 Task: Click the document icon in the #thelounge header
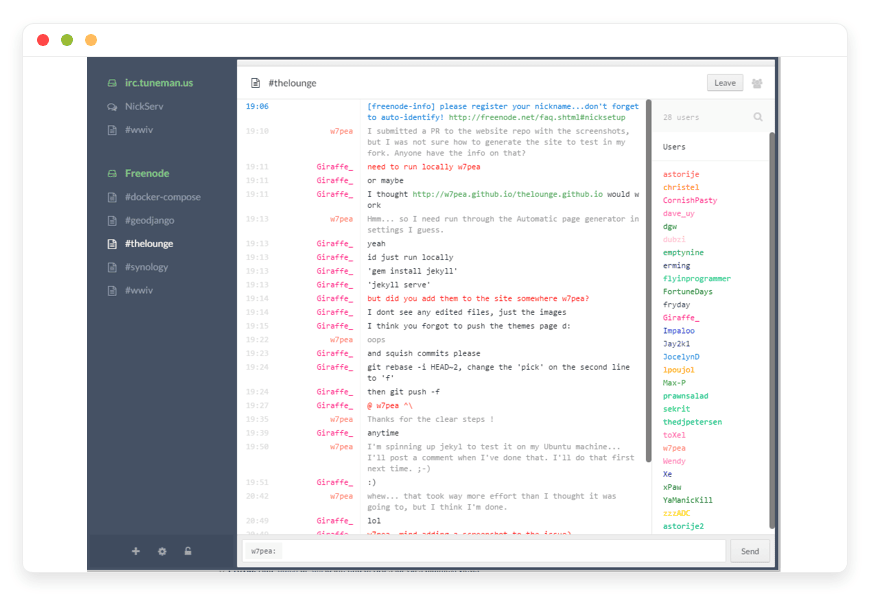(x=255, y=83)
